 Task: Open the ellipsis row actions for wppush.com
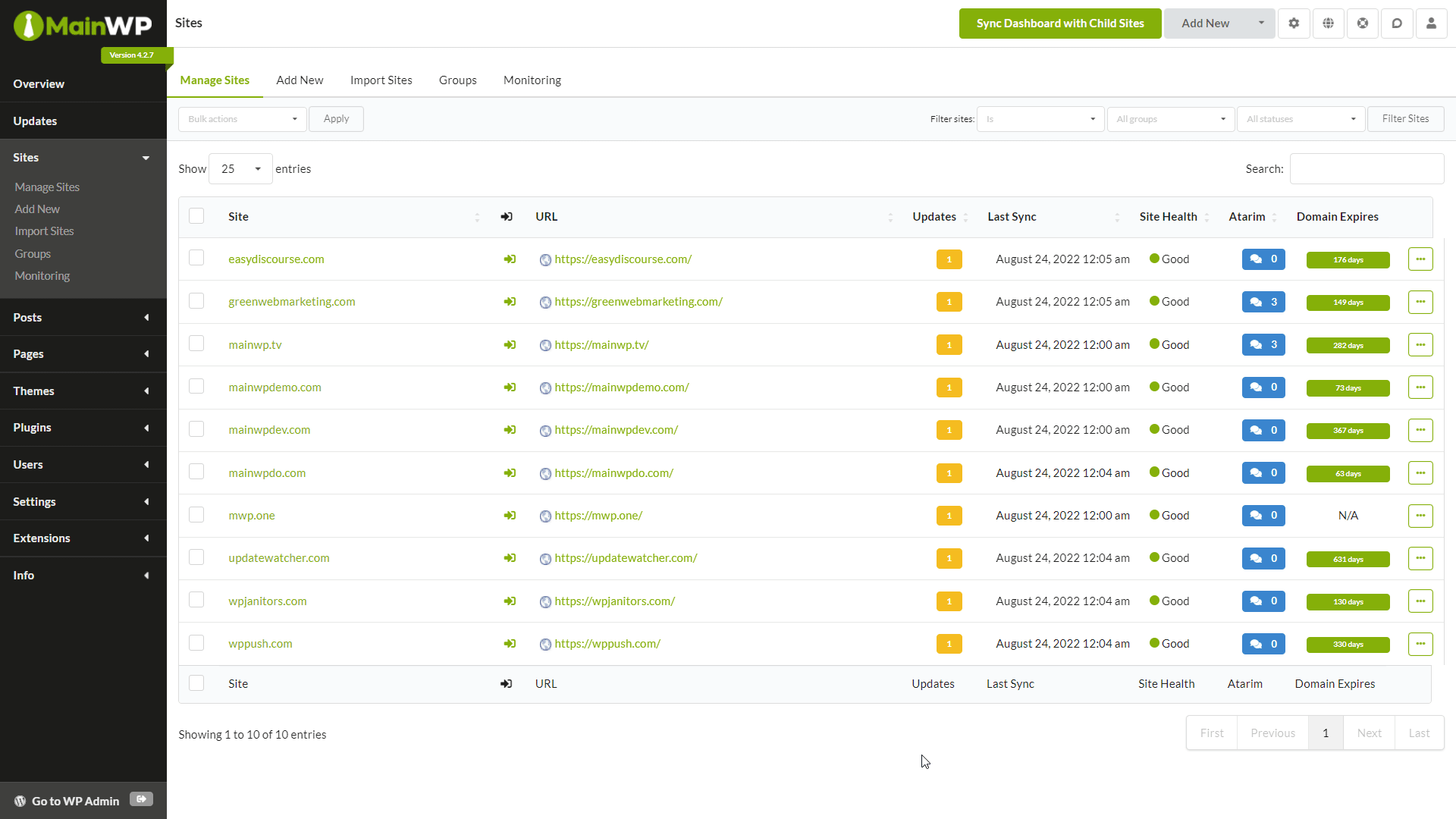(x=1421, y=644)
